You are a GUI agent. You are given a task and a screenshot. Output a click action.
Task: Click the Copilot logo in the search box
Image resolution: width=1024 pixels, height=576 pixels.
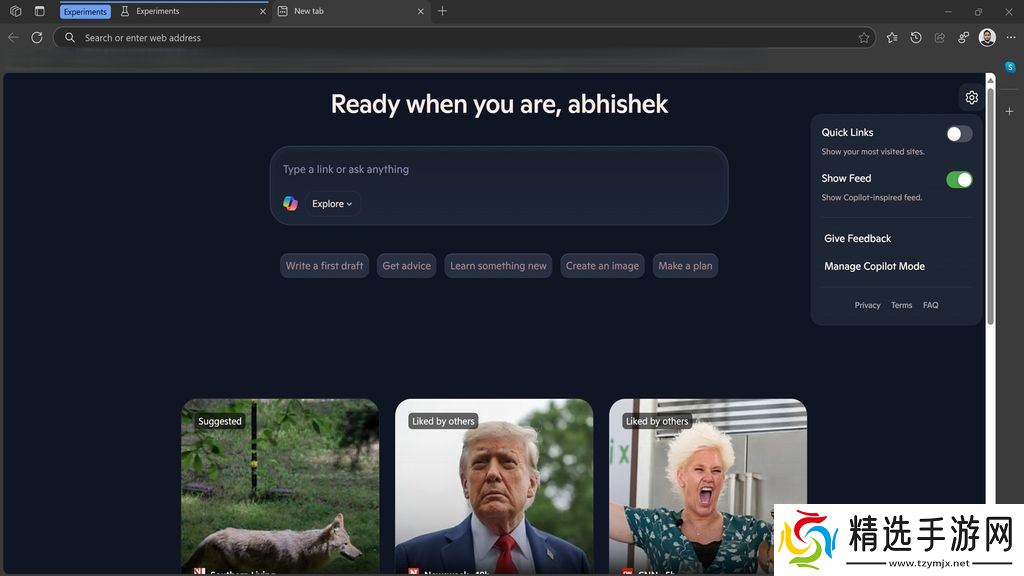pos(290,203)
